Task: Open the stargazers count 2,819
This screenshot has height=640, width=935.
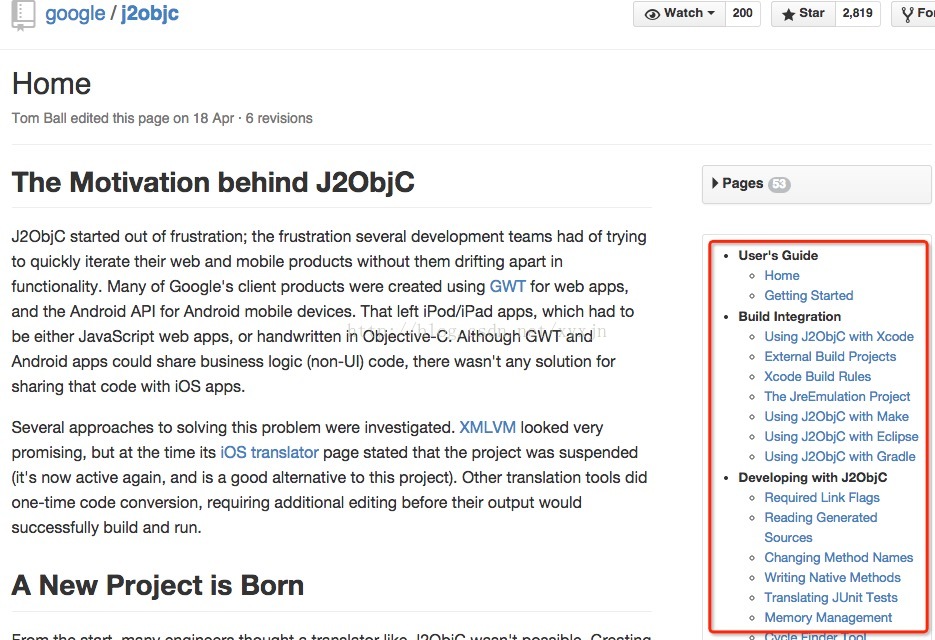Action: click(857, 13)
